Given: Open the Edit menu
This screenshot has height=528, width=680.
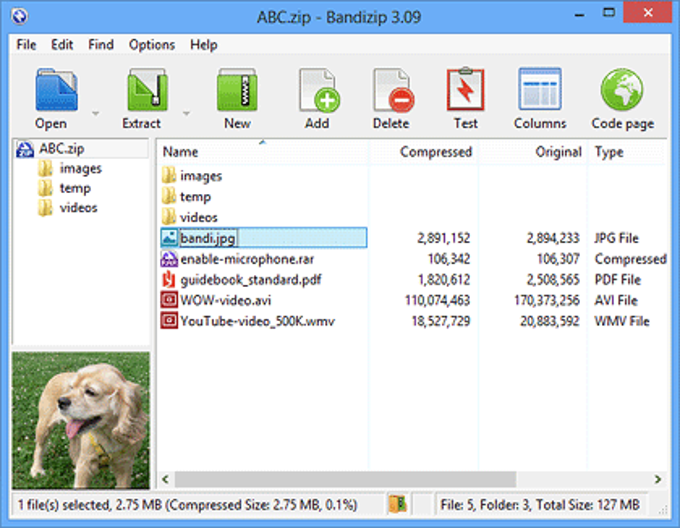Looking at the screenshot, I should pyautogui.click(x=62, y=45).
